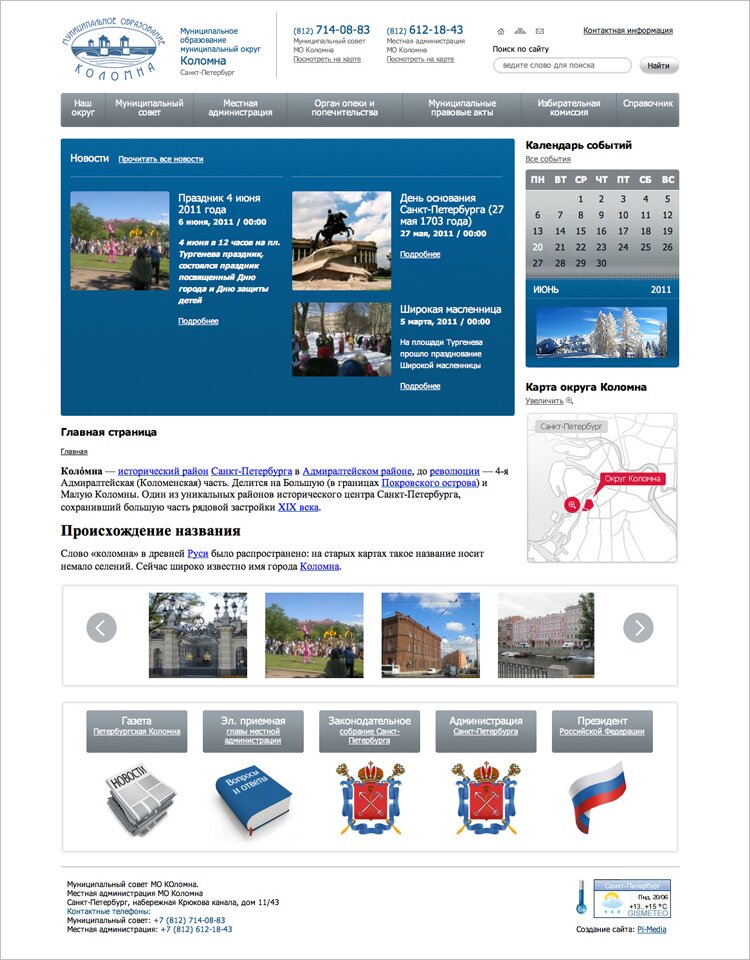This screenshot has height=960, width=750.
Task: Click the Эл. приемная button
Action: (x=253, y=731)
